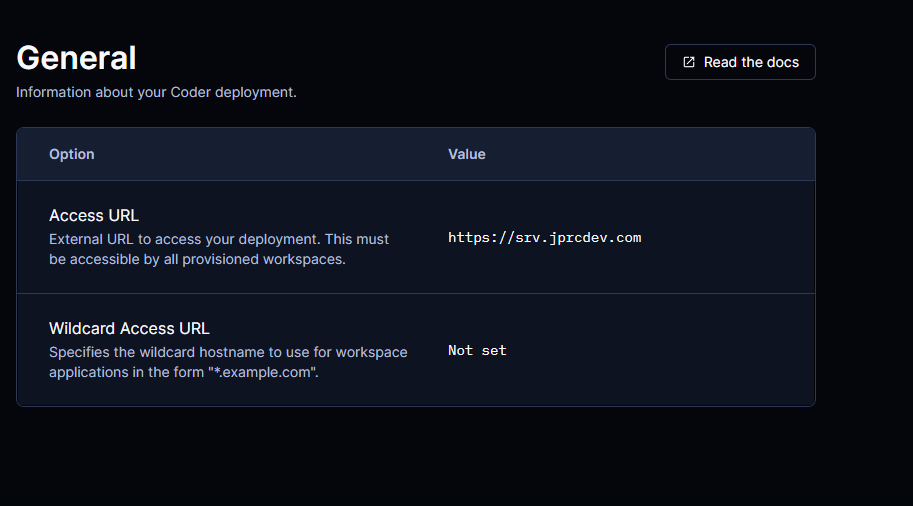Click the Access URL description beginning "External URL to access"
This screenshot has width=913, height=506.
(x=219, y=249)
